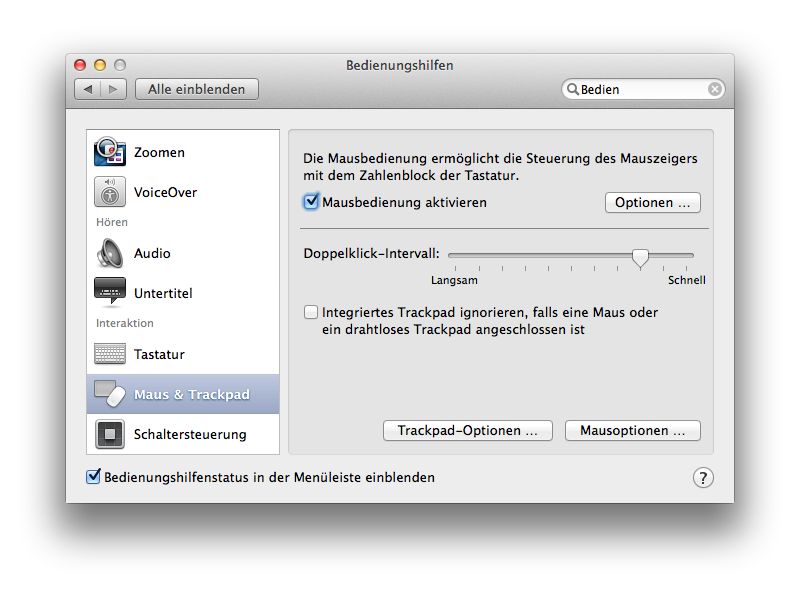Close the window with the red button
800x600 pixels.
[x=80, y=65]
